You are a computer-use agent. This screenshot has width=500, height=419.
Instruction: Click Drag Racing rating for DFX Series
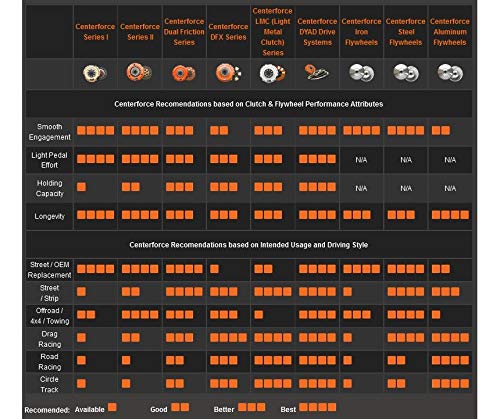(229, 338)
